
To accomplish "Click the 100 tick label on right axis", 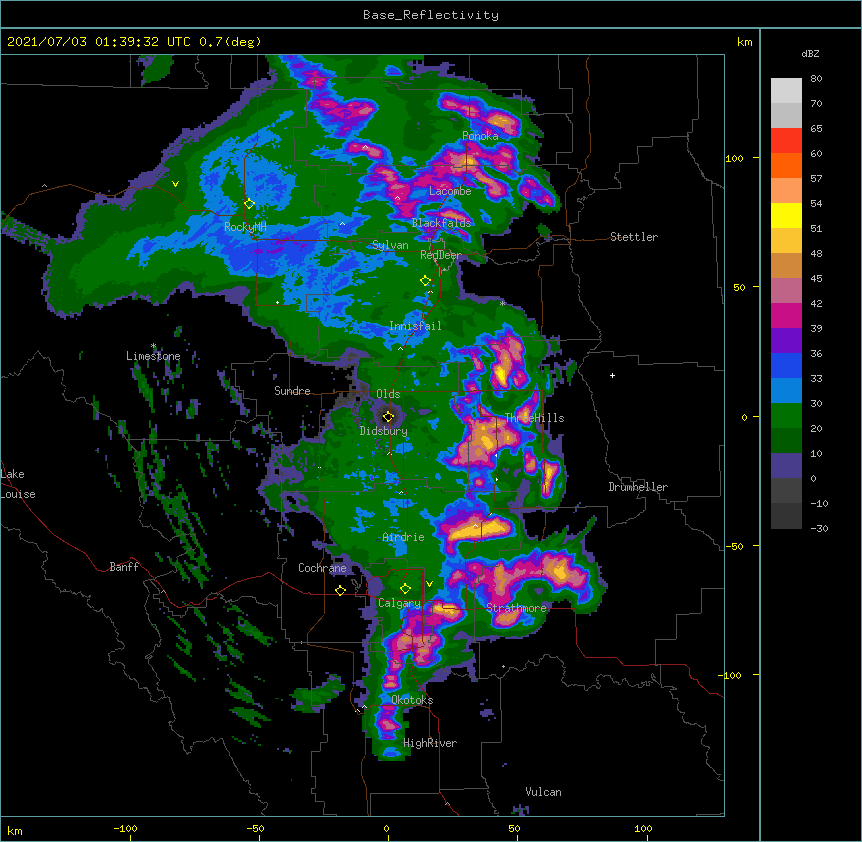I will click(734, 158).
